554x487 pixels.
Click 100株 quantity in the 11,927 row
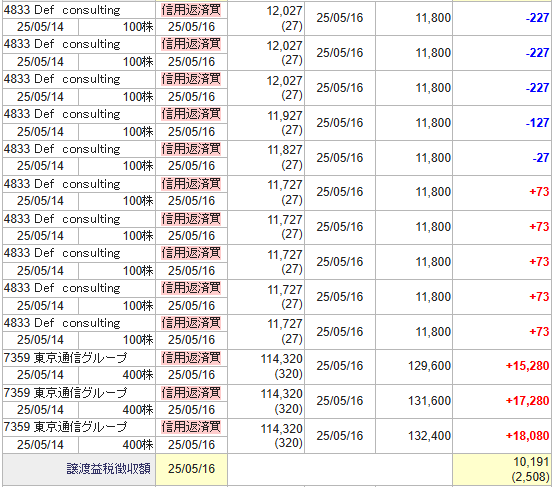[x=138, y=131]
